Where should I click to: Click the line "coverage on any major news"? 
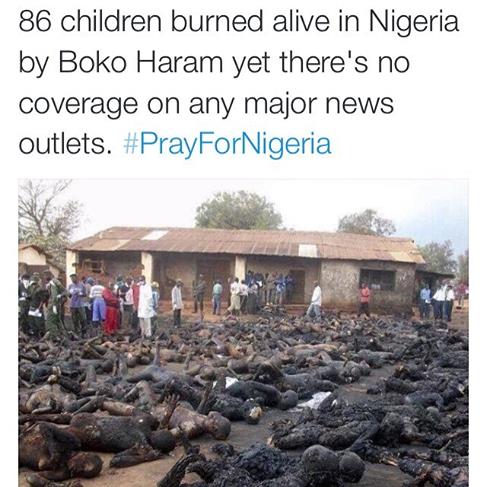point(206,104)
